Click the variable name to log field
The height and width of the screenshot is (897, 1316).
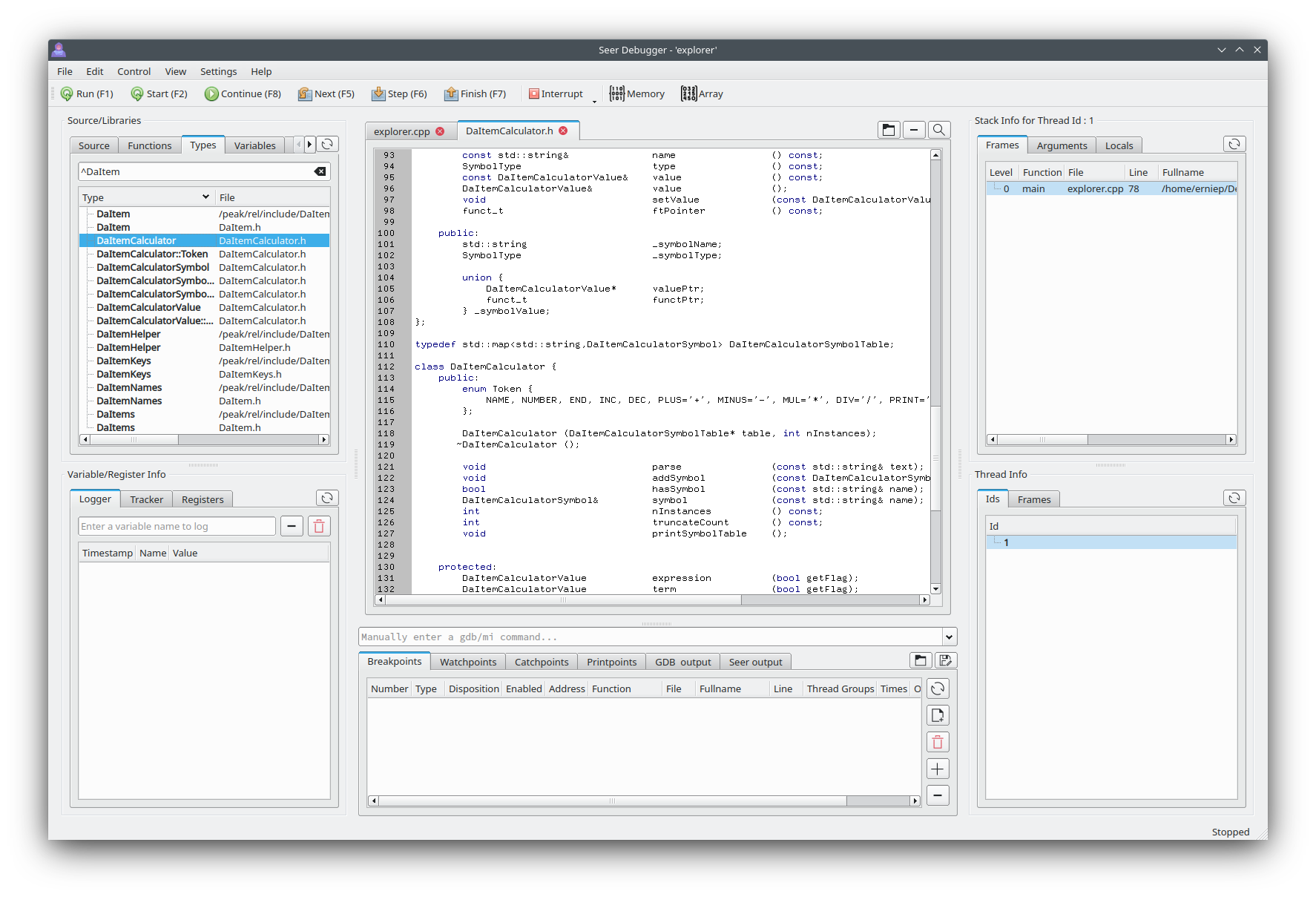(177, 527)
